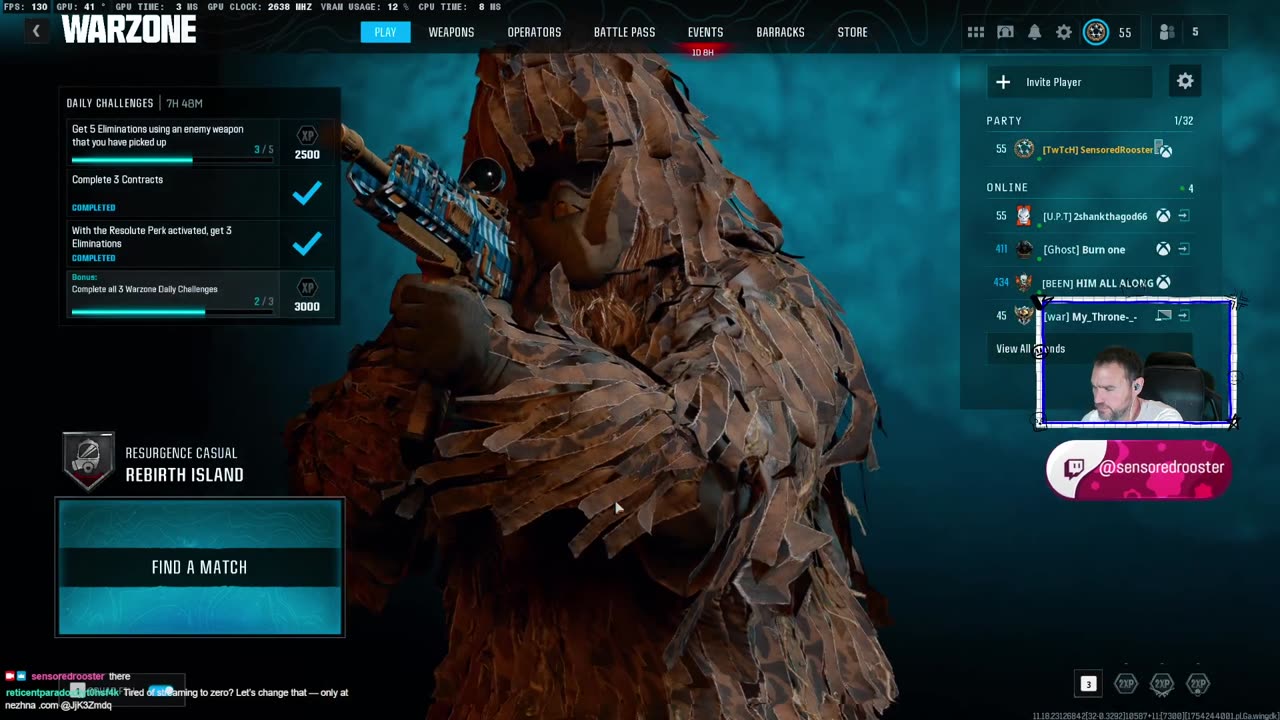This screenshot has height=720, width=1280.
Task: Click the webcam overlay thumbnail
Action: click(x=1137, y=363)
